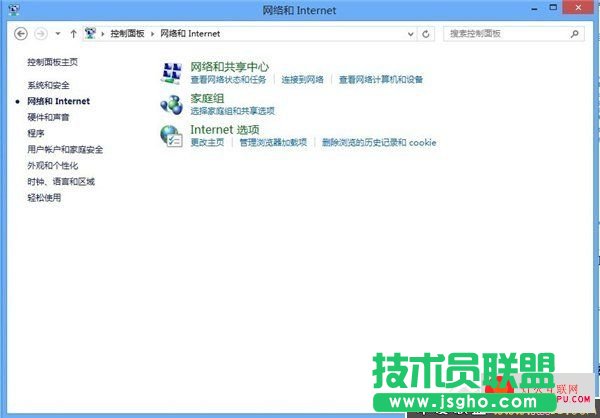Close the 网络和 Internet window

pos(578,8)
